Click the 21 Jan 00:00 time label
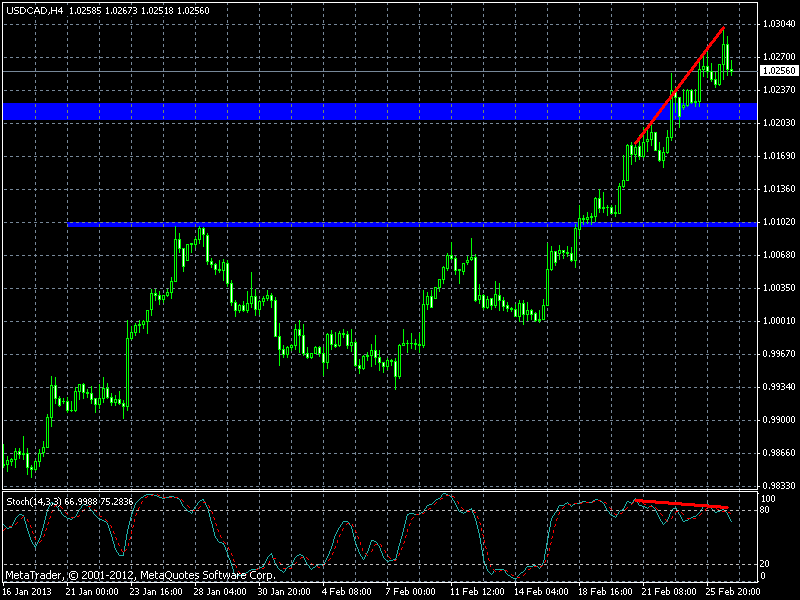The height and width of the screenshot is (600, 800). pos(92,592)
